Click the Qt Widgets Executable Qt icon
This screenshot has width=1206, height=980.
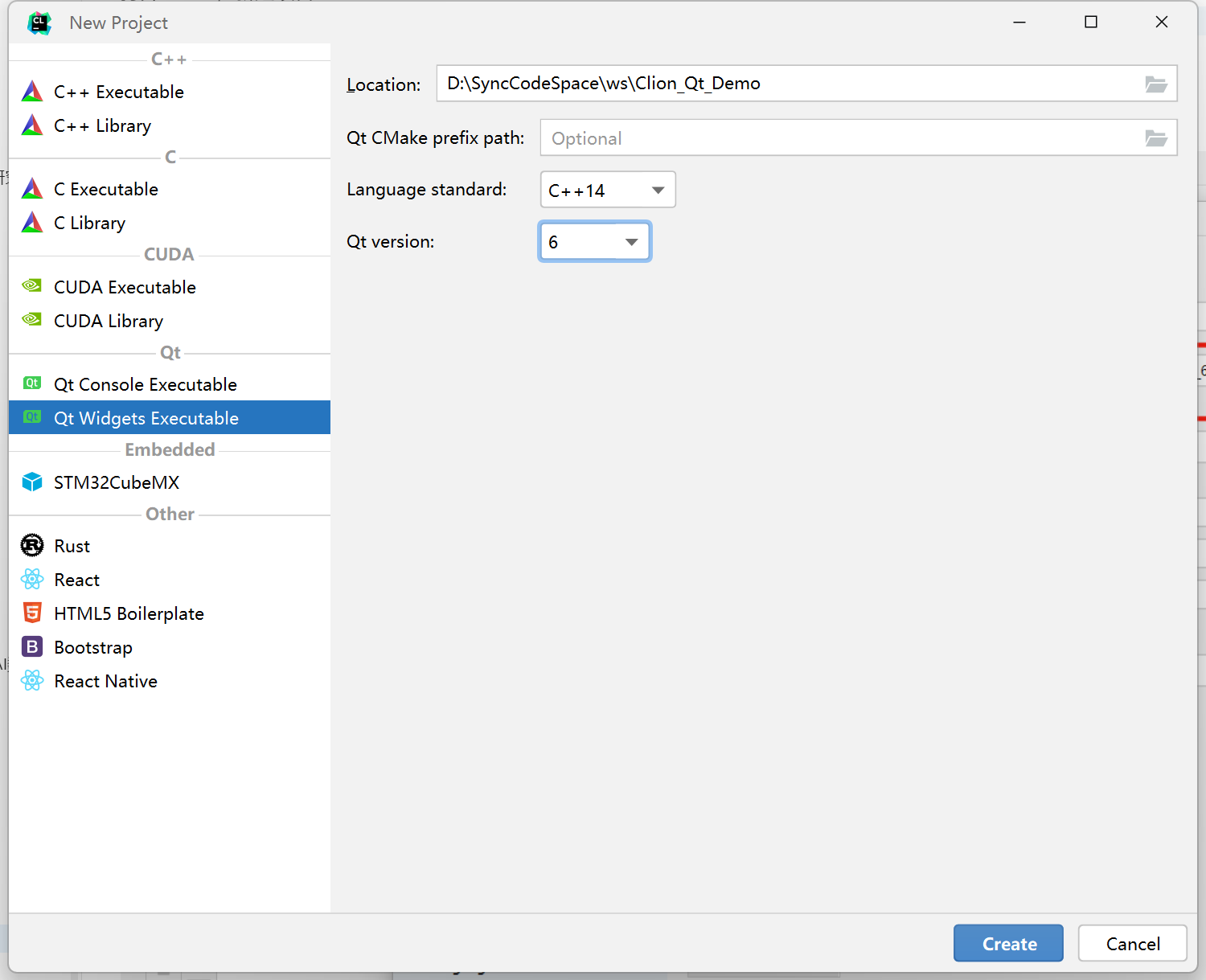pyautogui.click(x=32, y=417)
